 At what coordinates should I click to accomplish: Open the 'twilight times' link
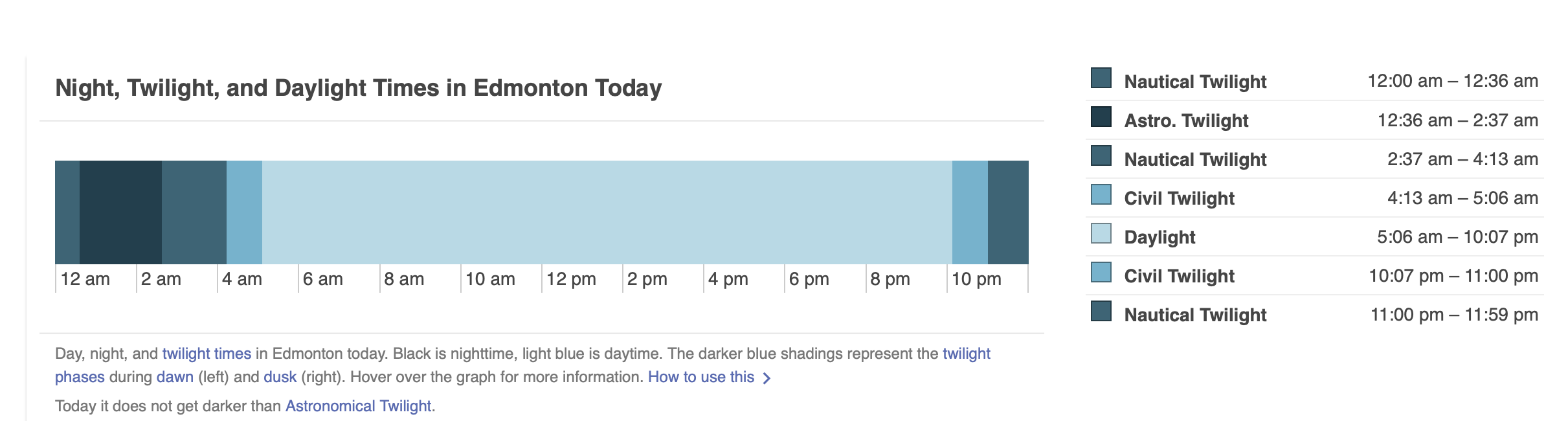tap(207, 354)
